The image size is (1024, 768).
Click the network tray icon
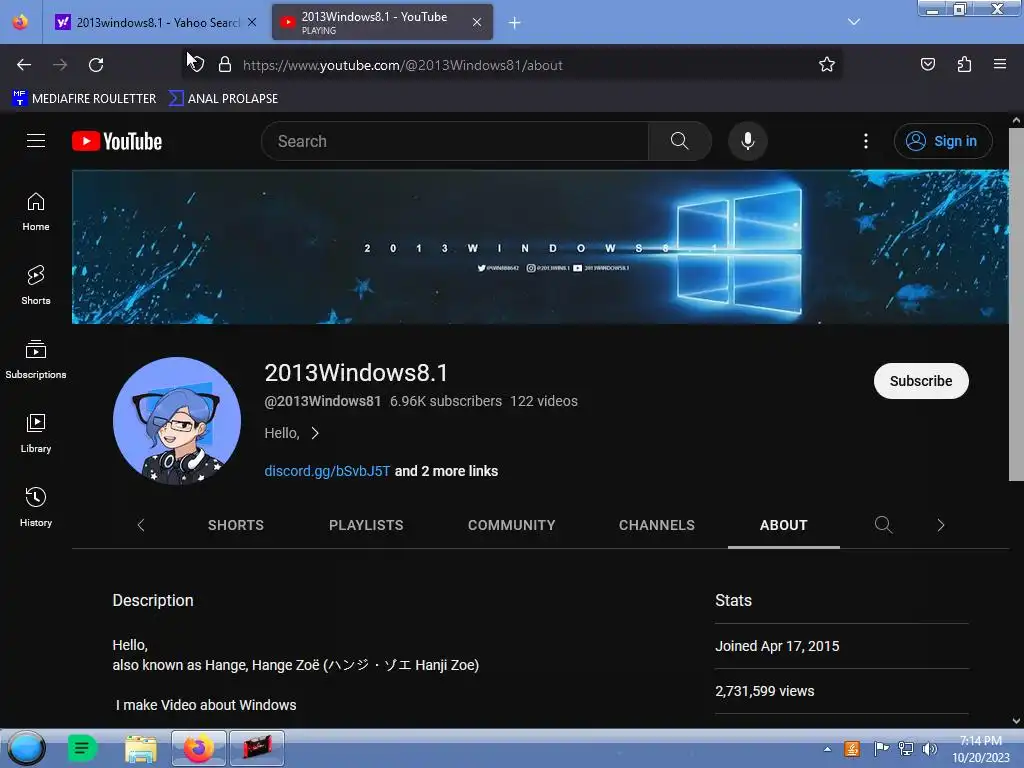[x=906, y=749]
